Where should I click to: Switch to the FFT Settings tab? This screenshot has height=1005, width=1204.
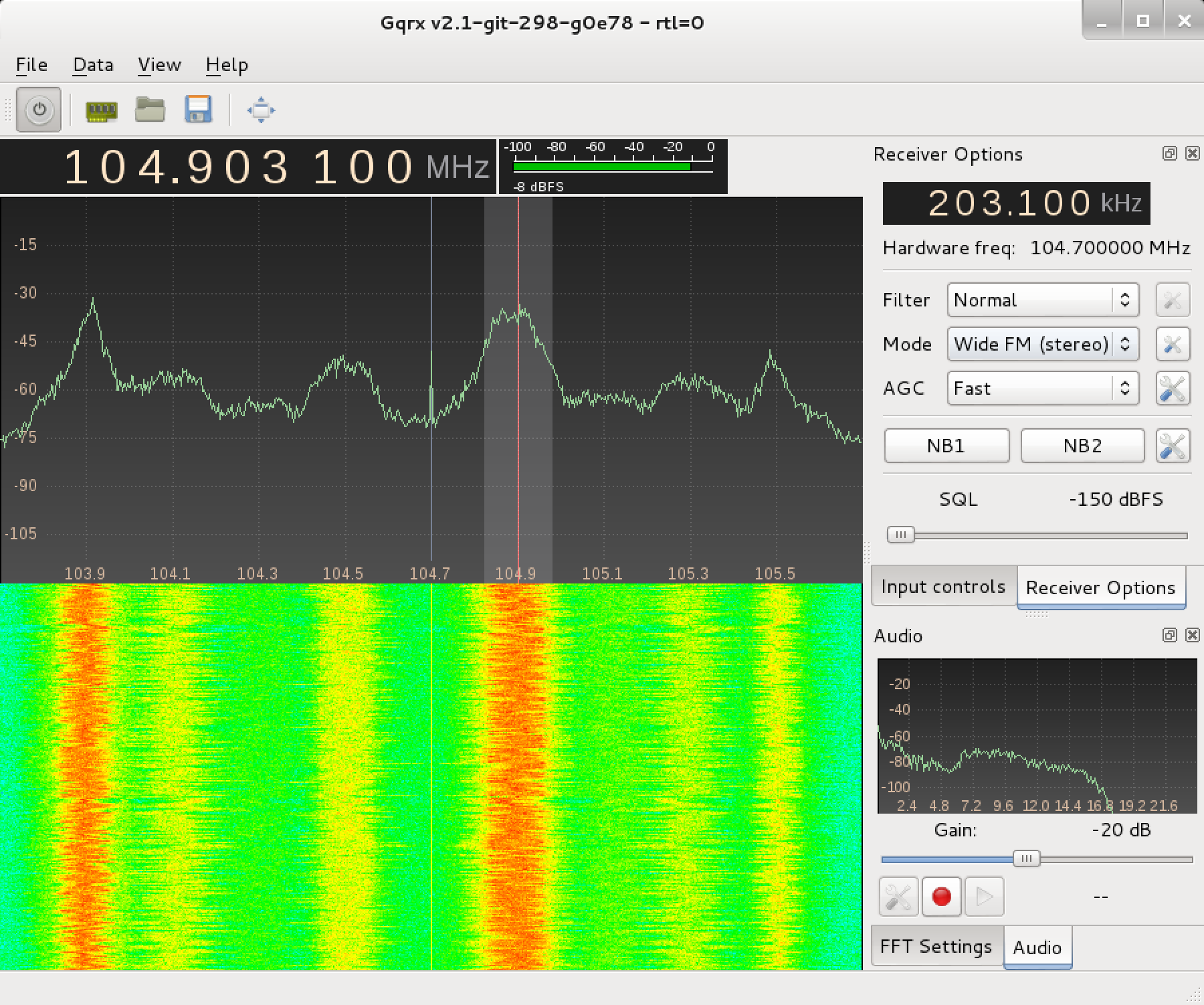(x=935, y=946)
